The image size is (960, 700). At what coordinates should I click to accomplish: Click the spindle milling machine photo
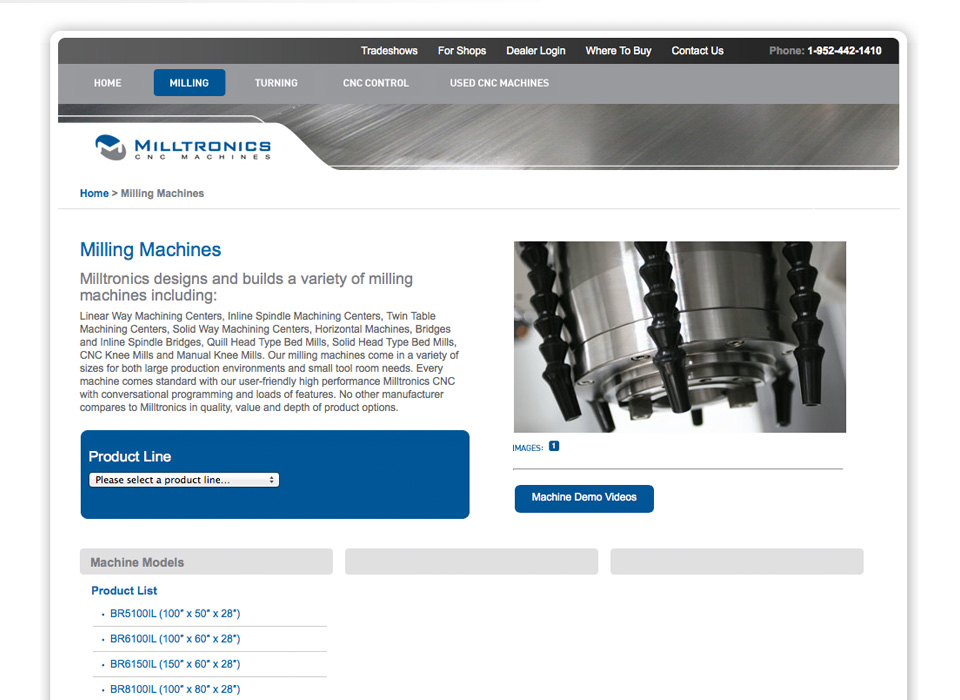click(680, 337)
